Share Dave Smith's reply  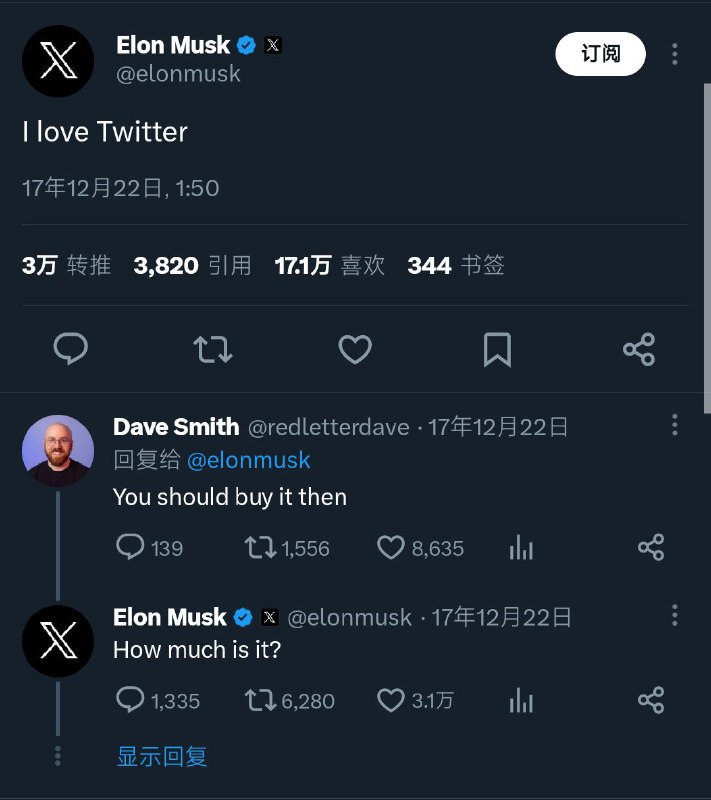pyautogui.click(x=651, y=547)
